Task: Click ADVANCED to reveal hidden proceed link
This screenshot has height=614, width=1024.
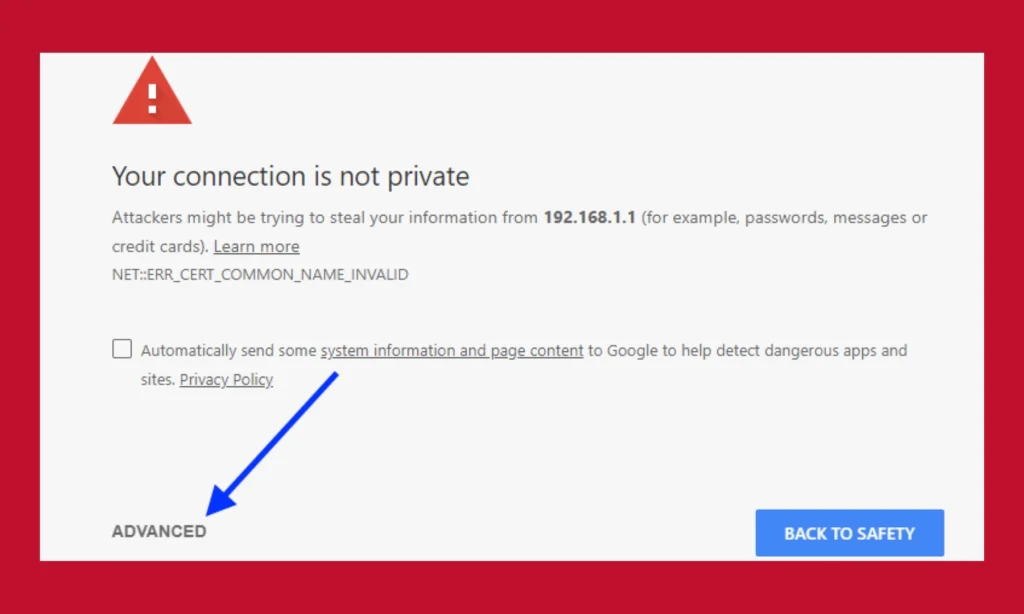Action: [x=158, y=531]
